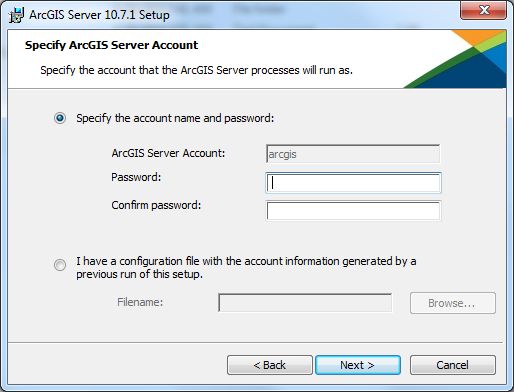The height and width of the screenshot is (392, 514).
Task: Click the ArcGIS Setup installer icon in title bar
Action: coord(16,15)
